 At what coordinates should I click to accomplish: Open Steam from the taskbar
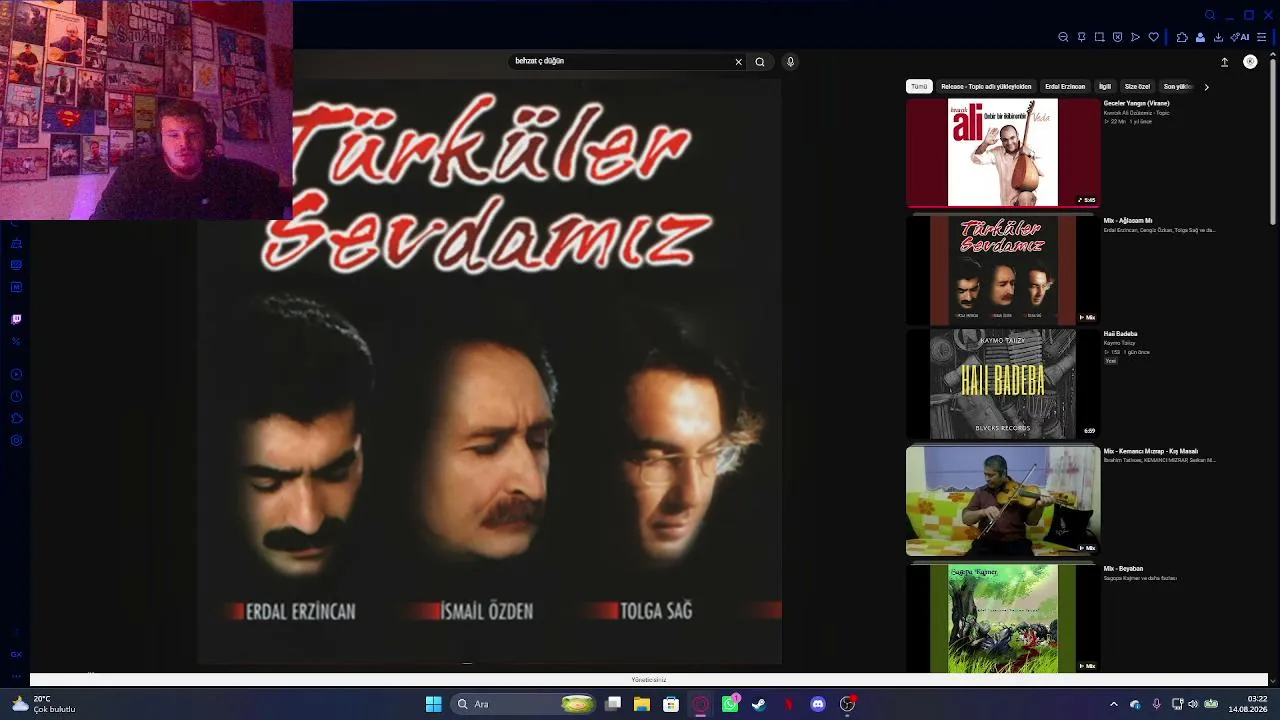pyautogui.click(x=759, y=704)
